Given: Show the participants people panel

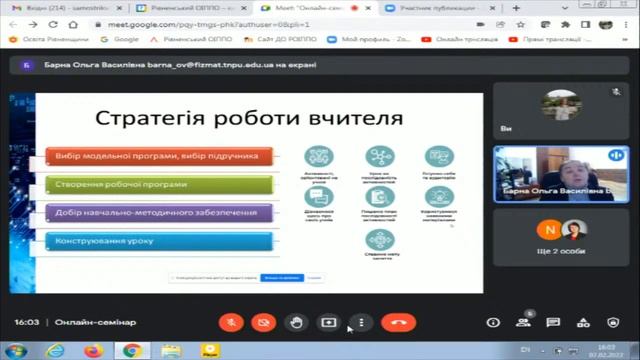Looking at the screenshot, I should pos(523,322).
